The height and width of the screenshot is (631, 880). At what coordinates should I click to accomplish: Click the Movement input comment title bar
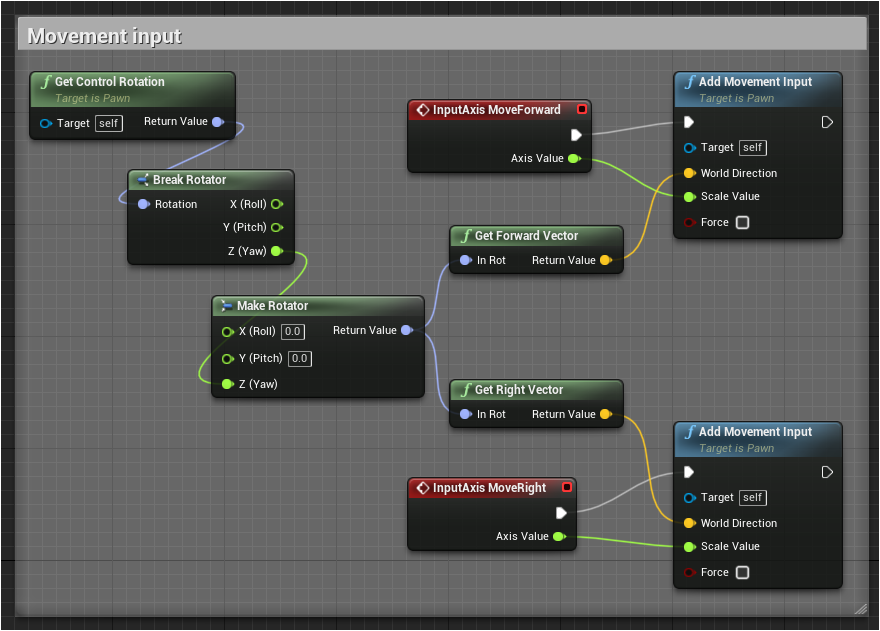point(441,36)
